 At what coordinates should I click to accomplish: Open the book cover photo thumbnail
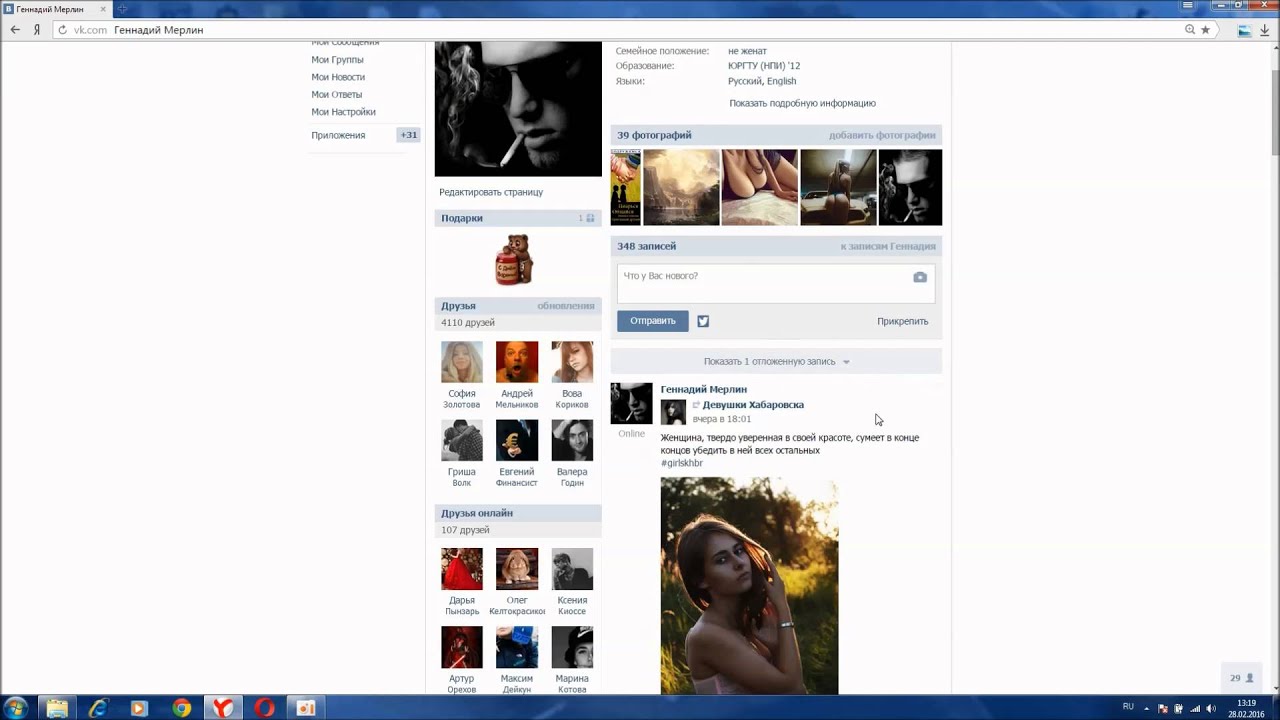(x=626, y=187)
